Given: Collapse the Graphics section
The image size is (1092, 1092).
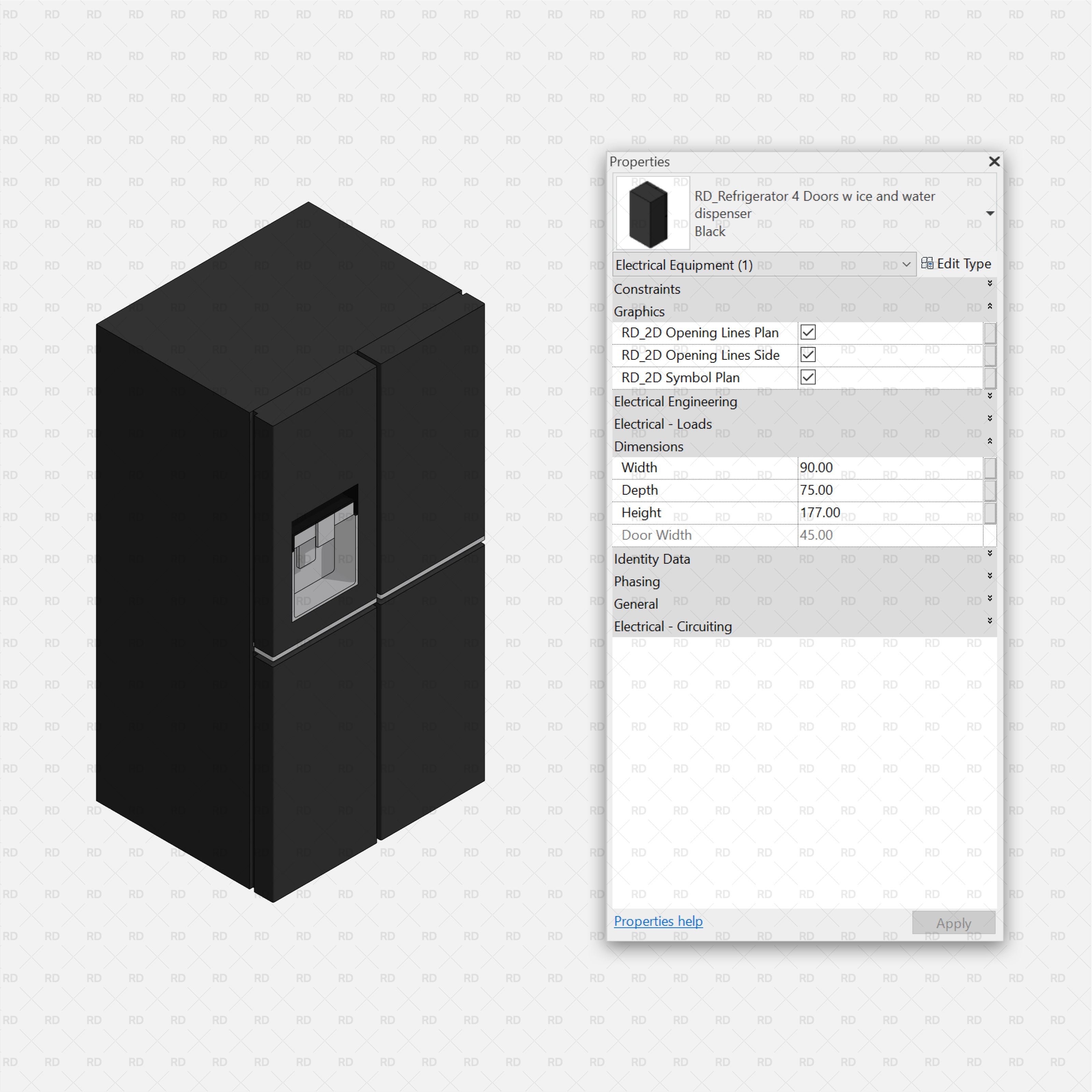Looking at the screenshot, I should pyautogui.click(x=990, y=306).
